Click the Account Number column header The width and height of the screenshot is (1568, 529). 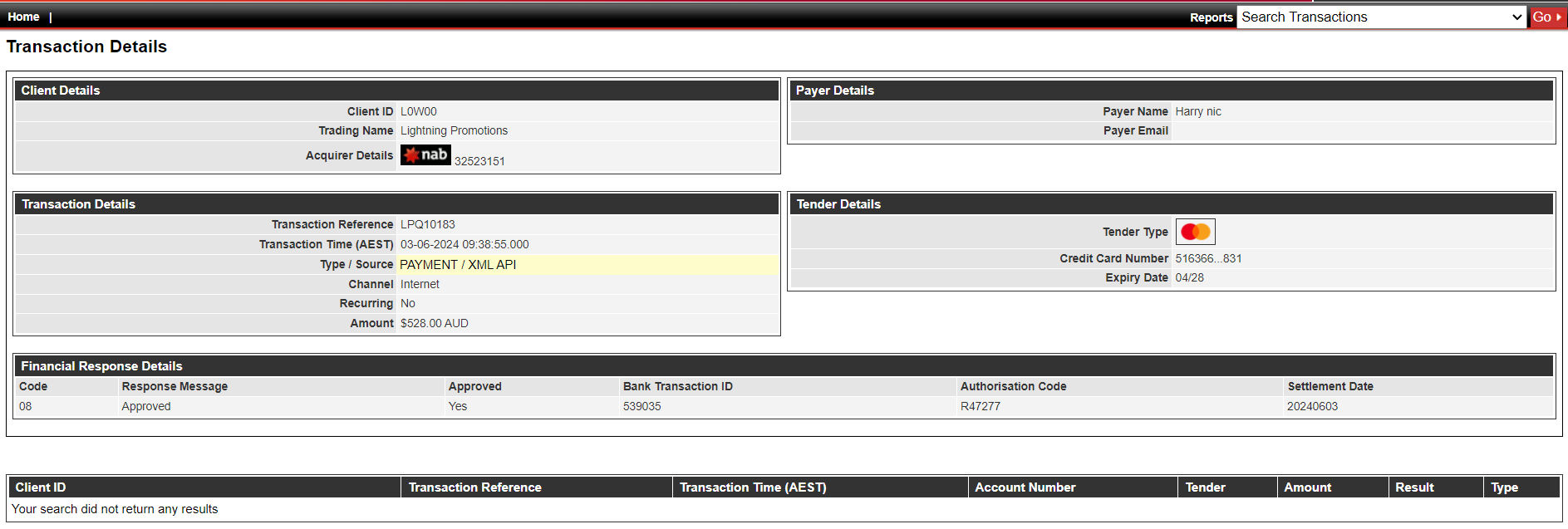coord(1073,487)
